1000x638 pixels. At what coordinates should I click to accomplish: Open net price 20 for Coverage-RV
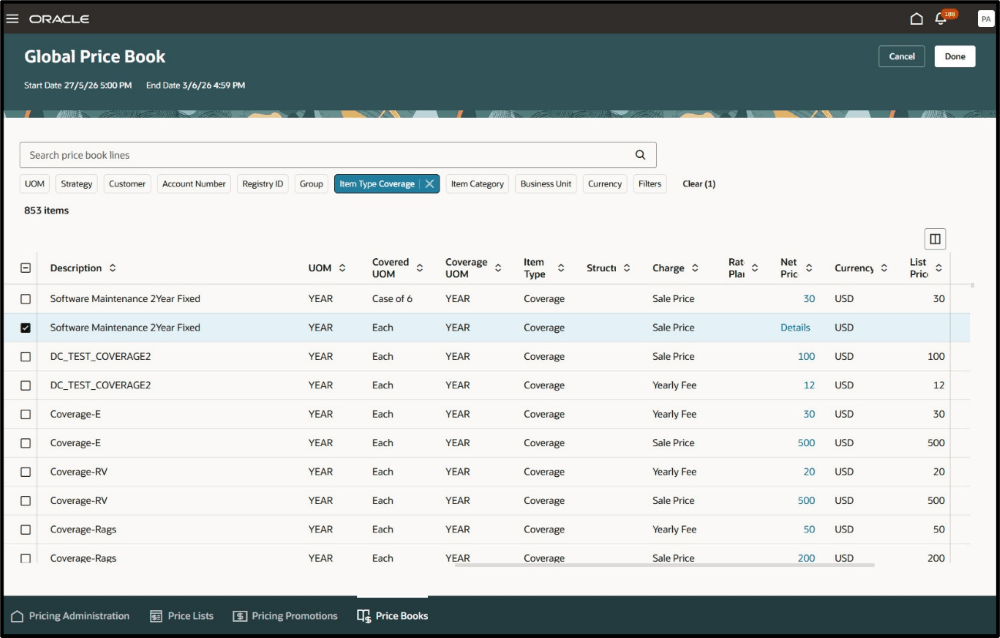point(809,471)
